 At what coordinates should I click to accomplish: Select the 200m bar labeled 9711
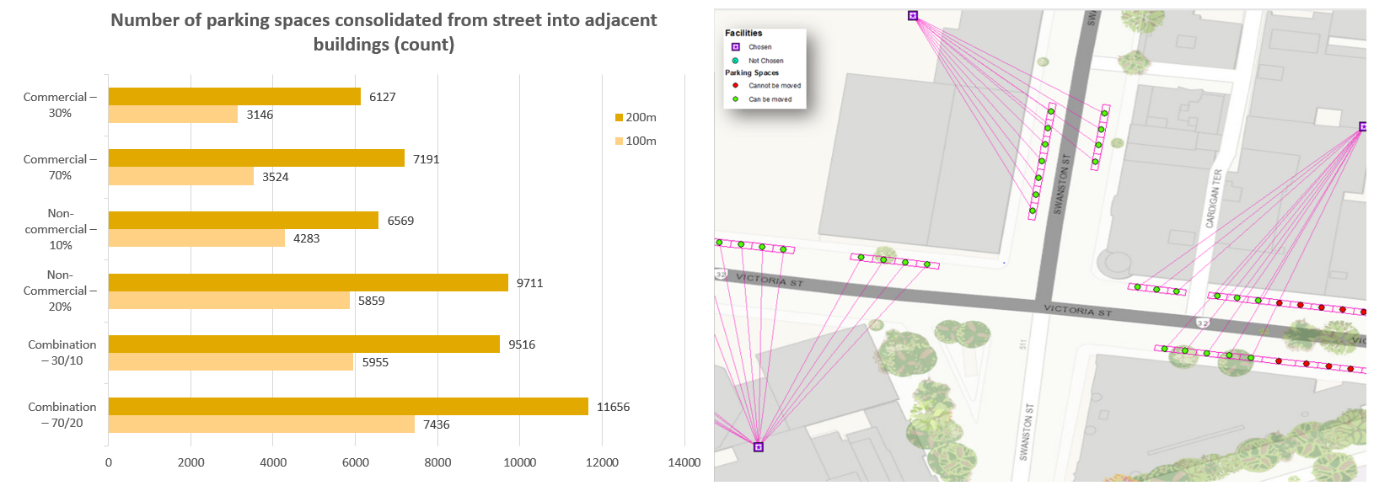click(308, 283)
